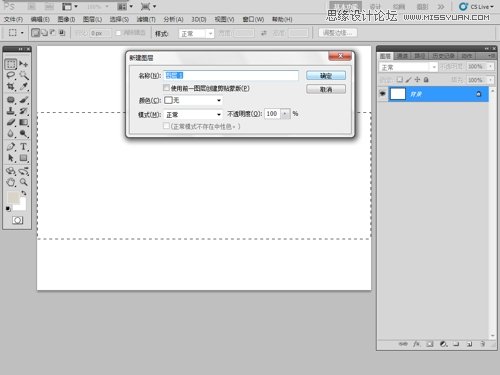Switch to the 历史记录 panel tab
Viewport: 500px width, 375px height.
point(444,56)
